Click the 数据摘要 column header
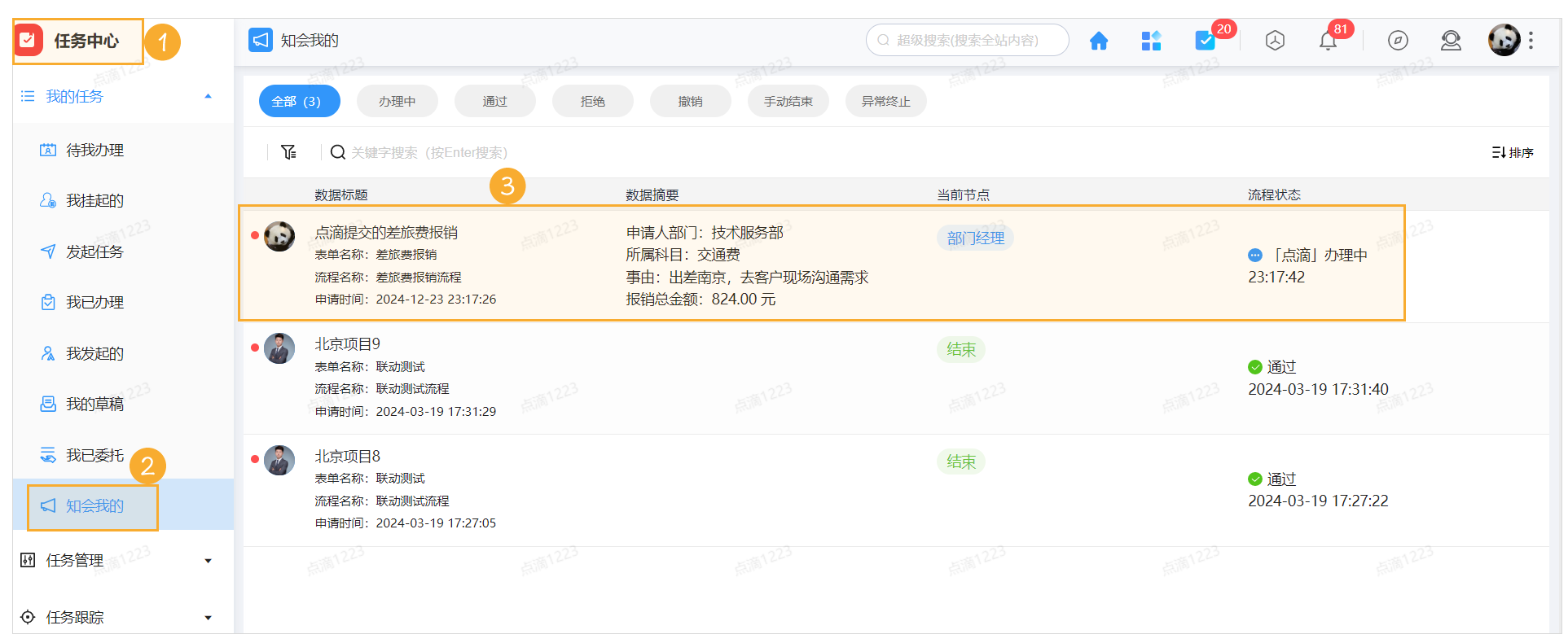This screenshot has width=1568, height=643. [652, 195]
